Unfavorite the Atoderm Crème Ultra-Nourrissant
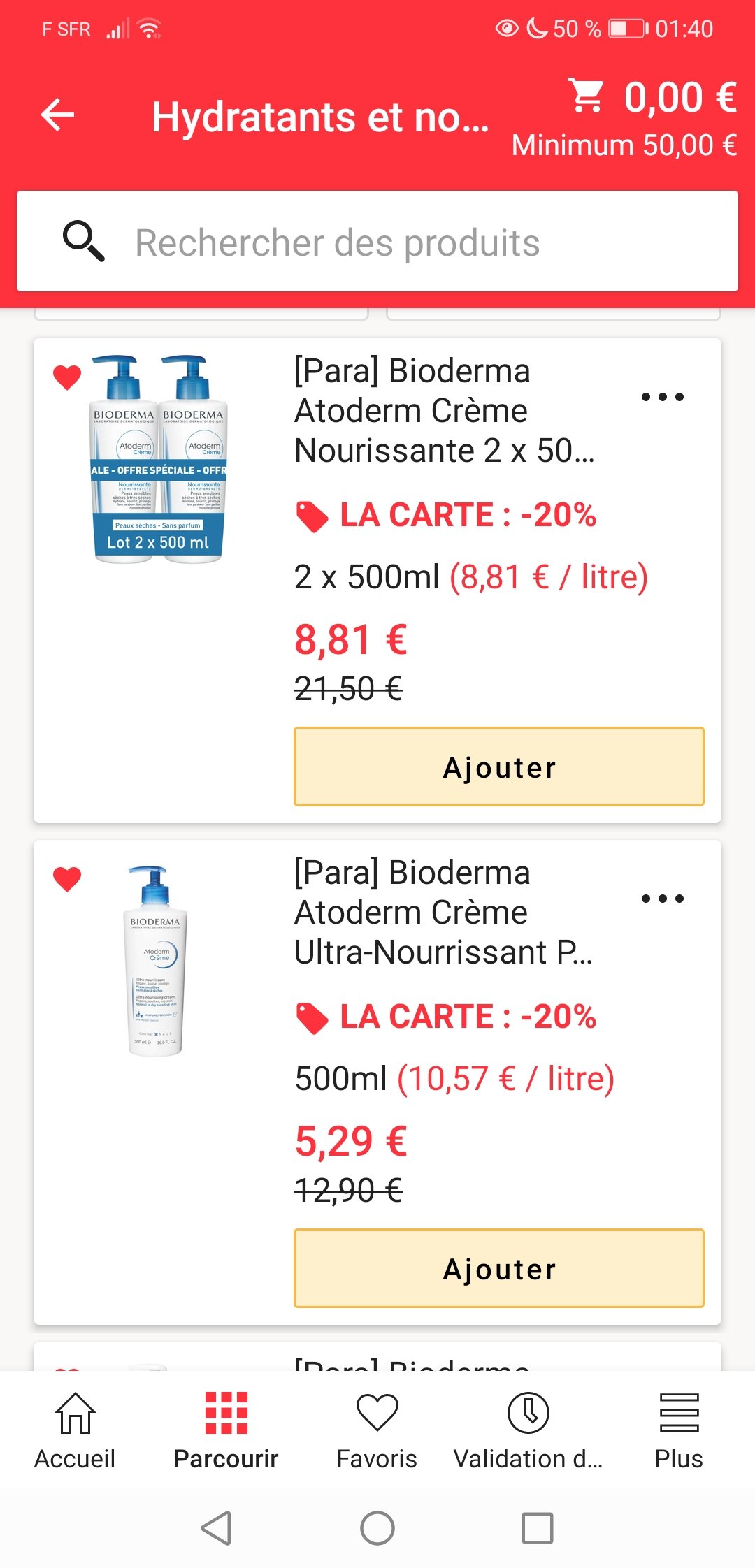 (67, 879)
